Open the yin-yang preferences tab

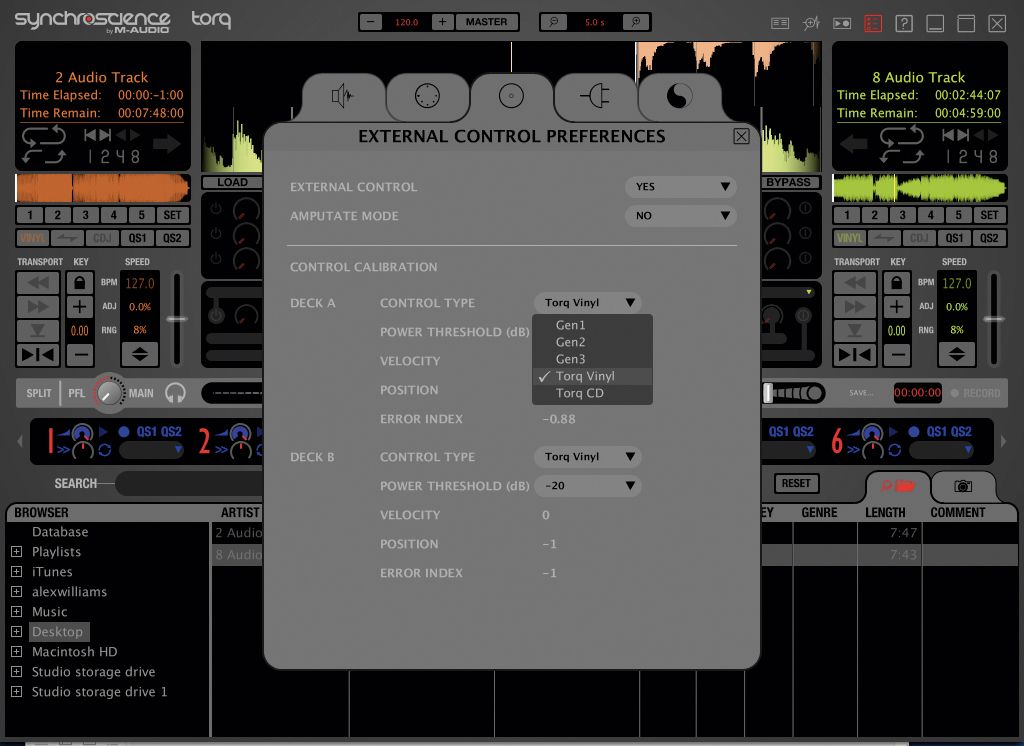[679, 97]
